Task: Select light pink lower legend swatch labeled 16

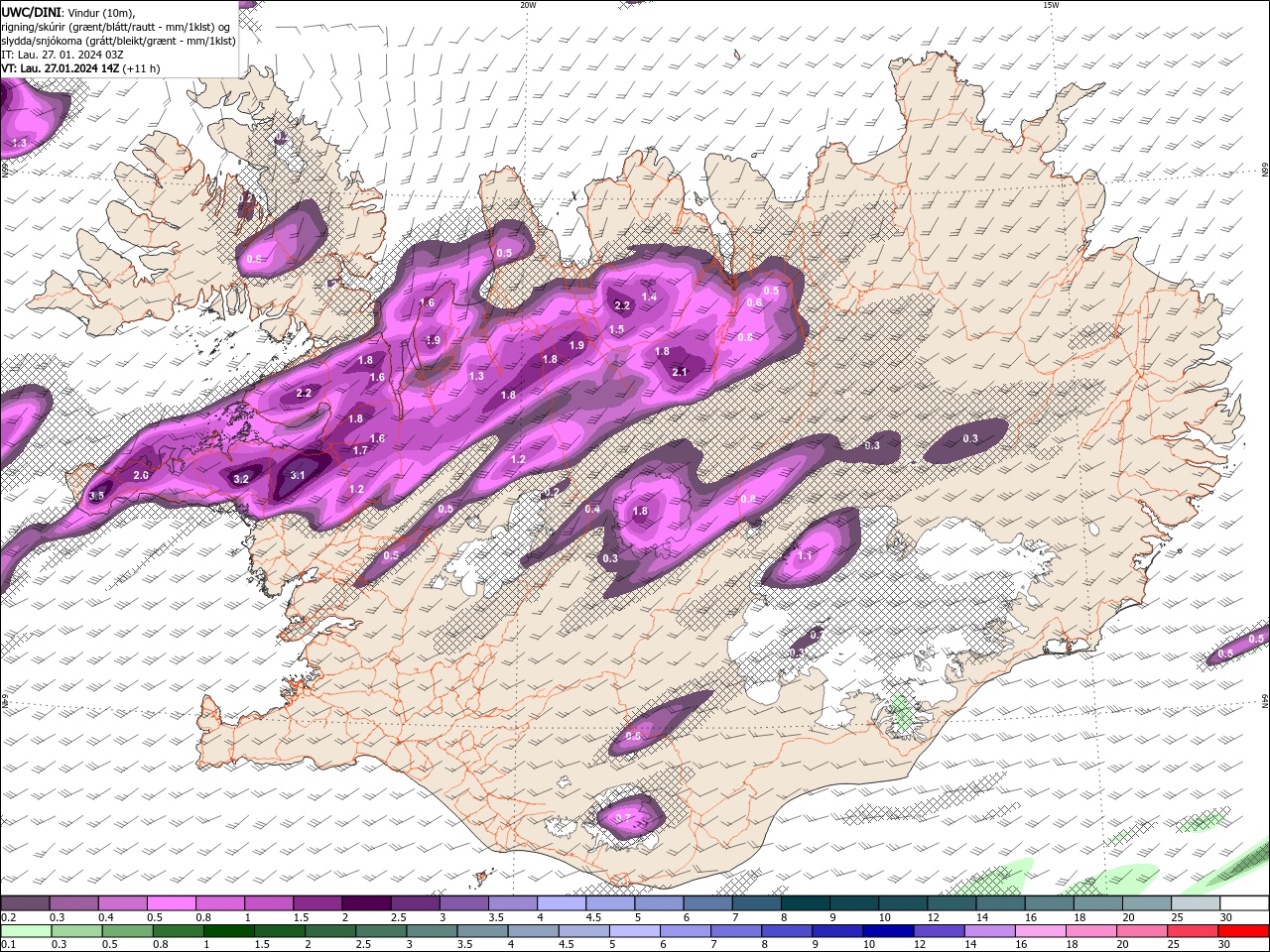Action: 1039,931
